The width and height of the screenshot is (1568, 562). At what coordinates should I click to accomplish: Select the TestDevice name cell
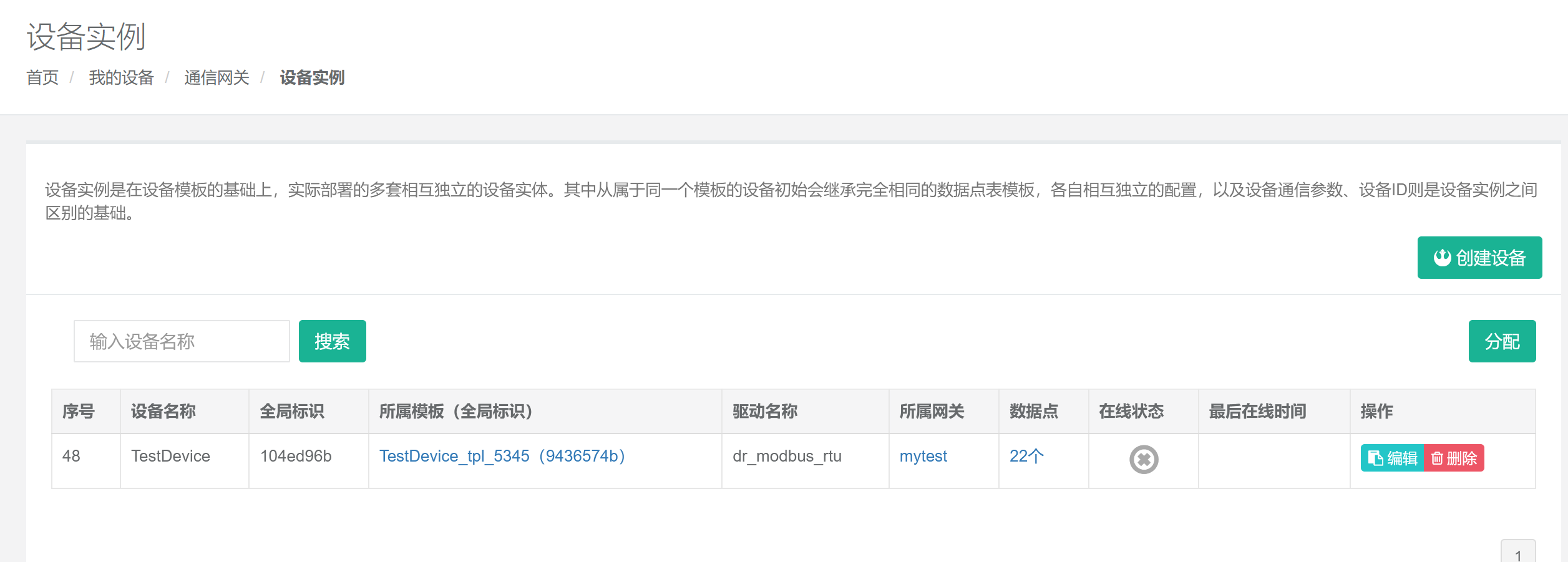pyautogui.click(x=170, y=456)
